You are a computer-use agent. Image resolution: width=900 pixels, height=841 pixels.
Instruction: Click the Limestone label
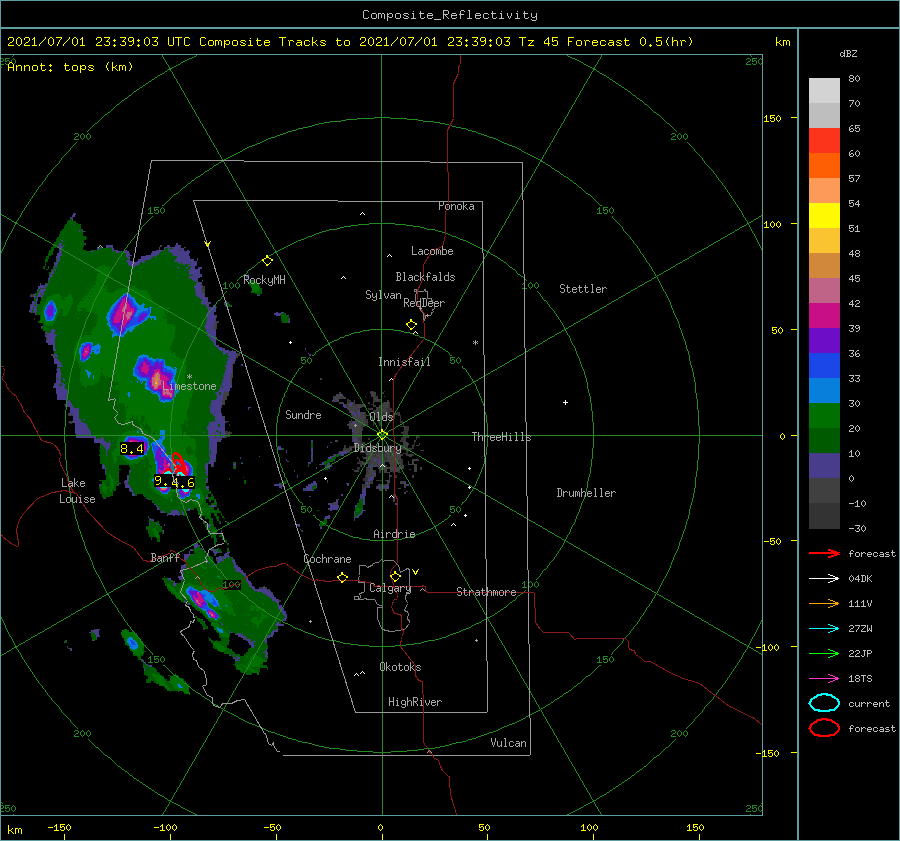pyautogui.click(x=189, y=386)
